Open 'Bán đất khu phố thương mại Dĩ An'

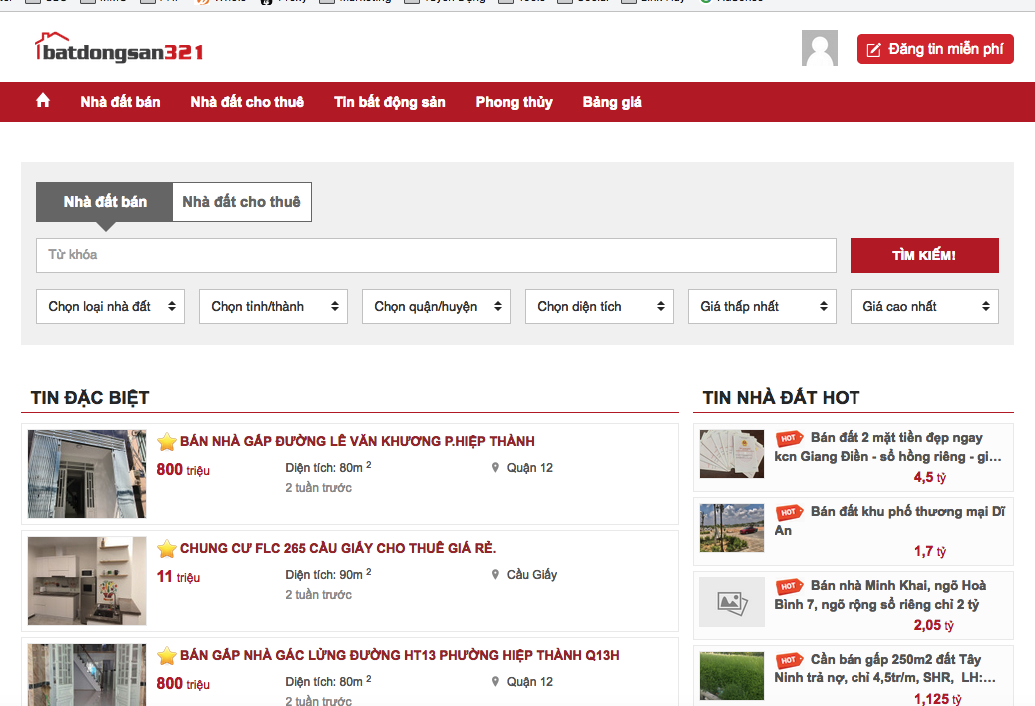890,521
